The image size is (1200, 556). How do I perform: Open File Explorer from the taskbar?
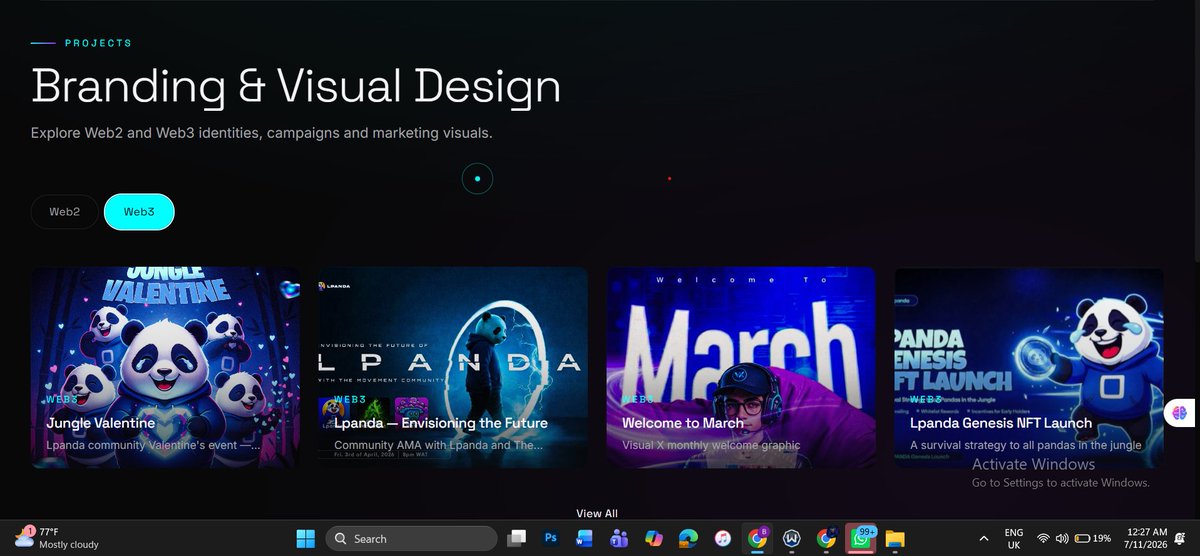894,539
